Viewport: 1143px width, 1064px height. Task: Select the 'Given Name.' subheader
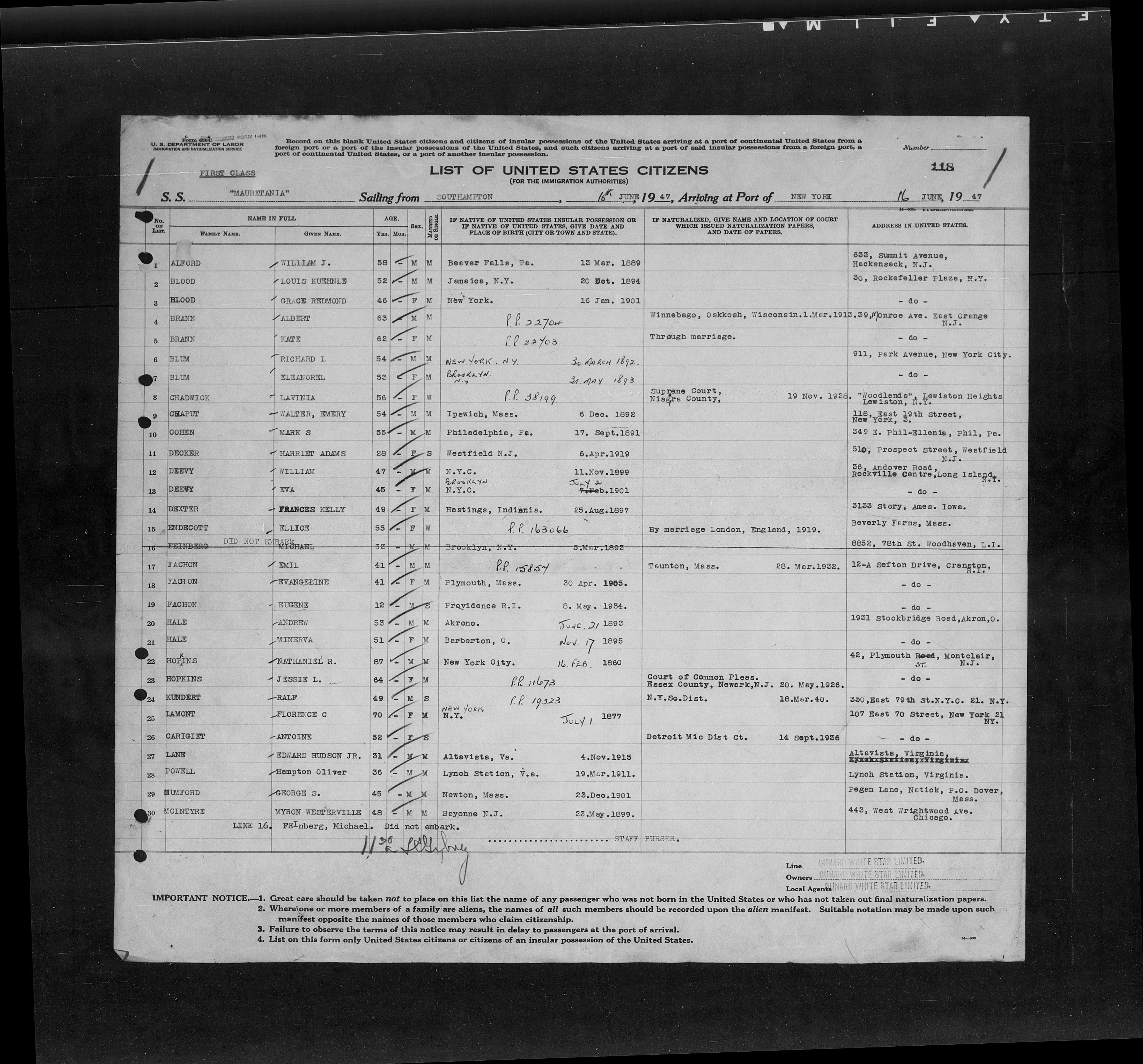point(322,234)
